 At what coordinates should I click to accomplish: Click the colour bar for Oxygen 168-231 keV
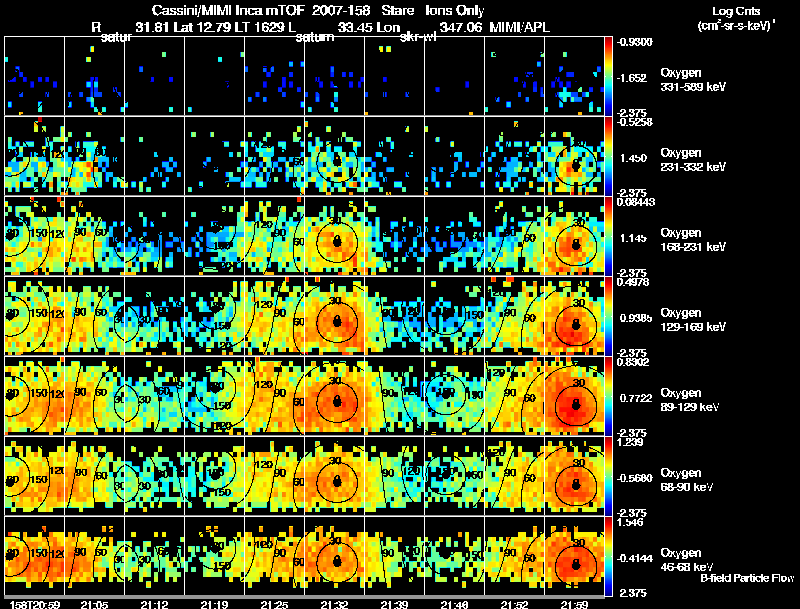click(x=608, y=236)
